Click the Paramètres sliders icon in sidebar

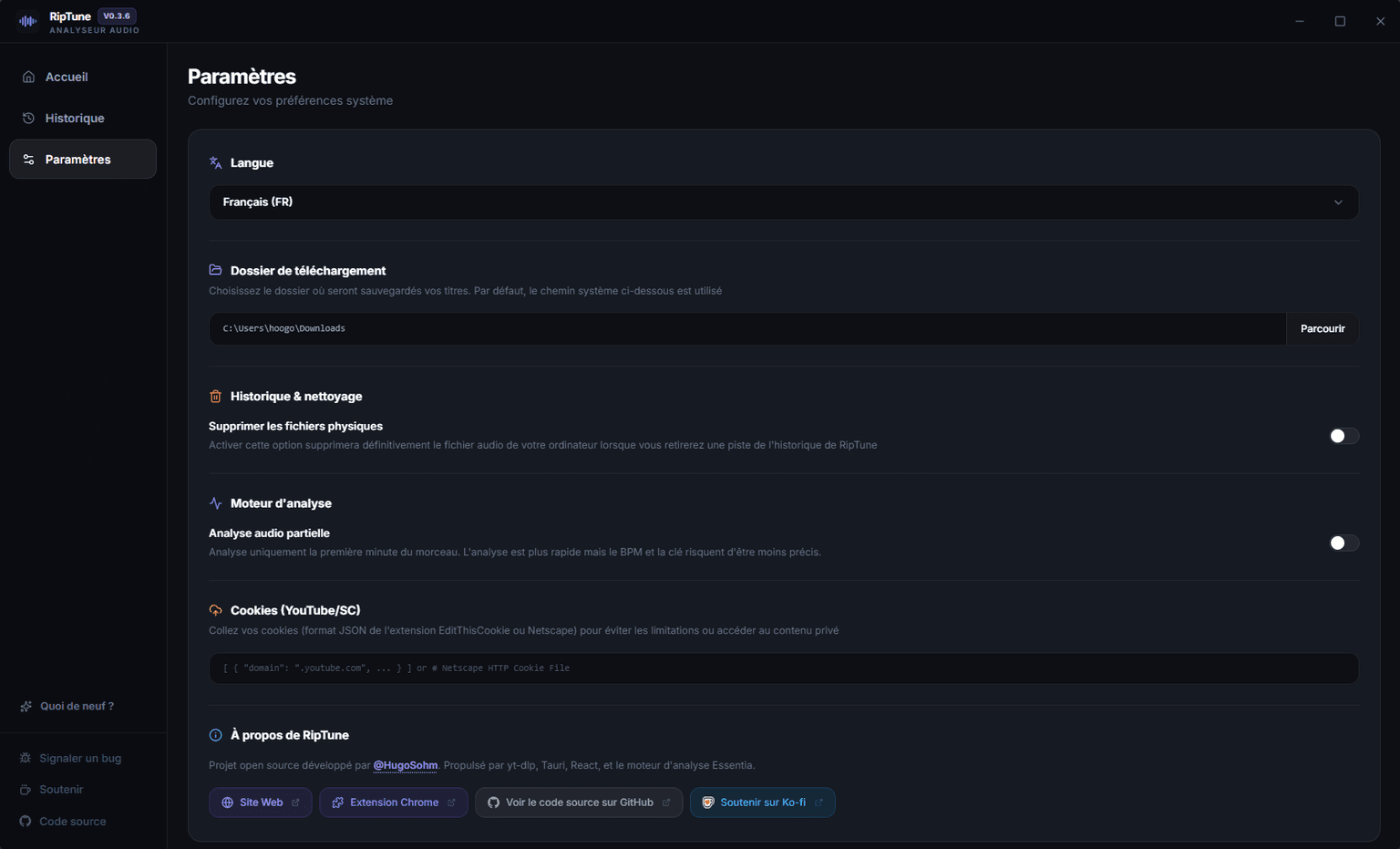coord(29,159)
